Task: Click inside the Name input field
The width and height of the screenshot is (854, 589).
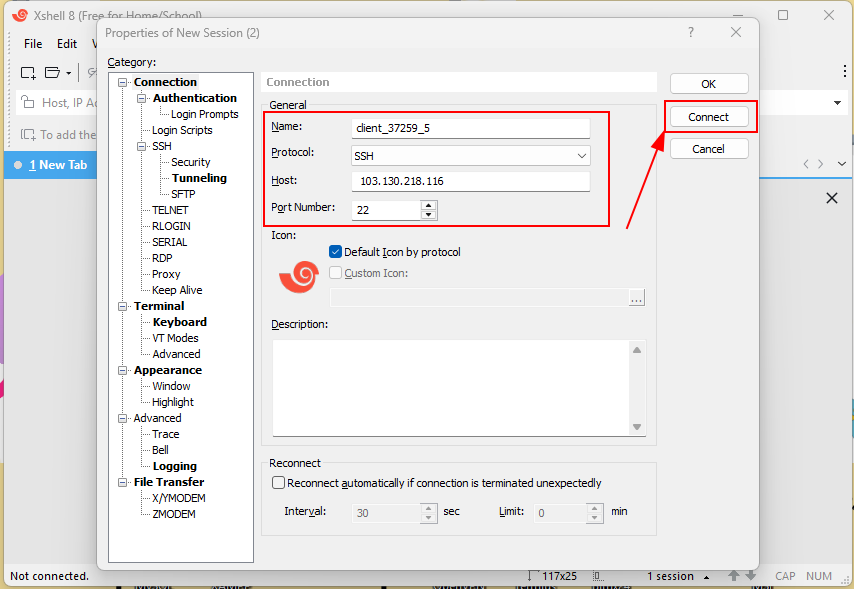Action: (x=470, y=127)
